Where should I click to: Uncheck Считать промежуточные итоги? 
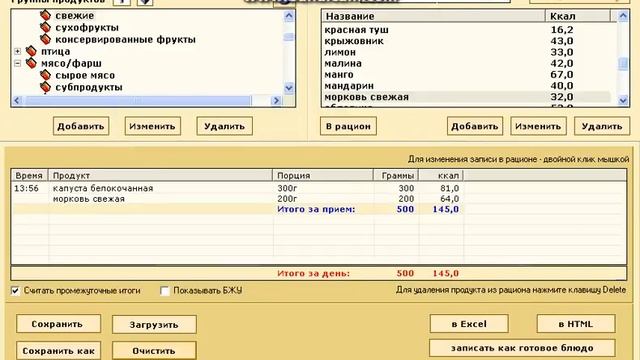[15, 291]
